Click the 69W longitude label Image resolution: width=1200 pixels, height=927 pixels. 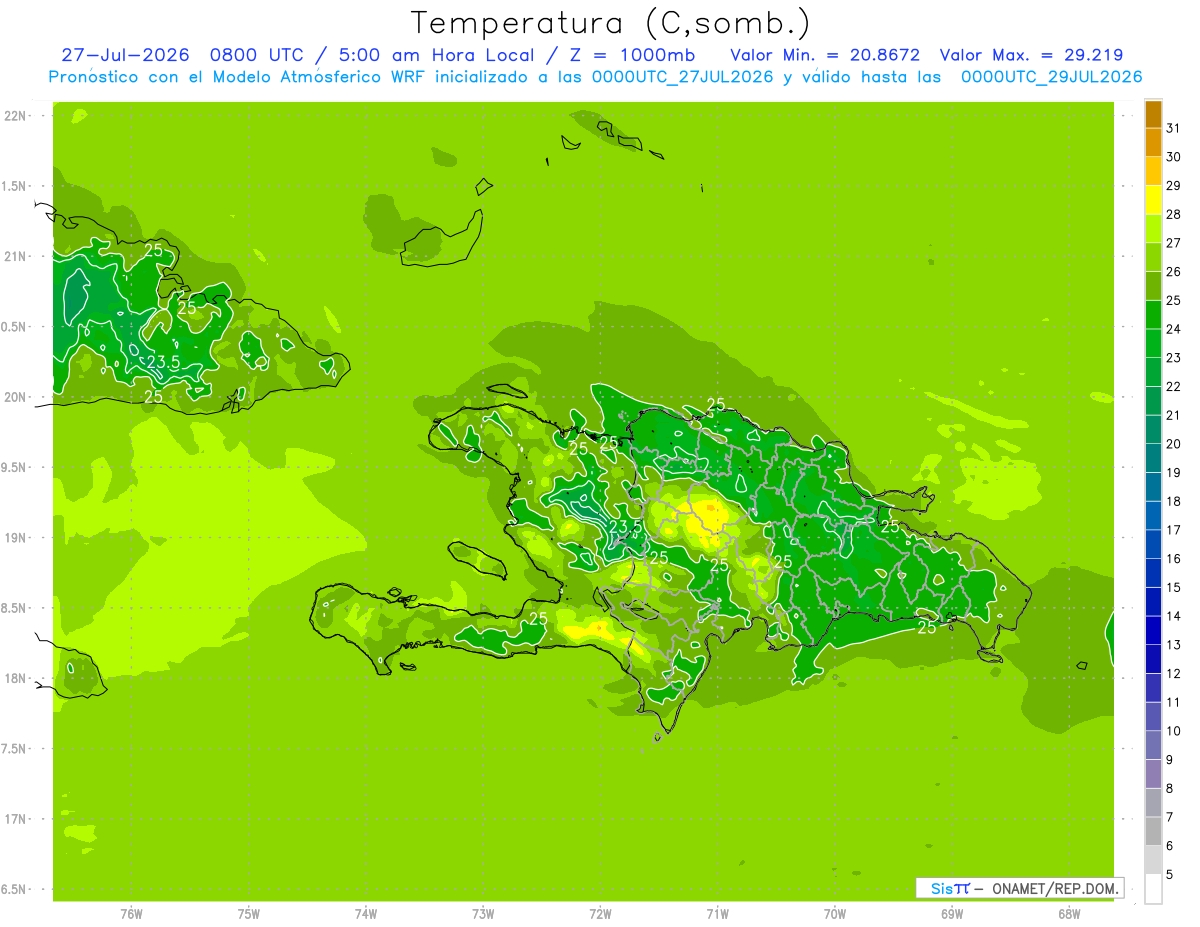click(952, 914)
